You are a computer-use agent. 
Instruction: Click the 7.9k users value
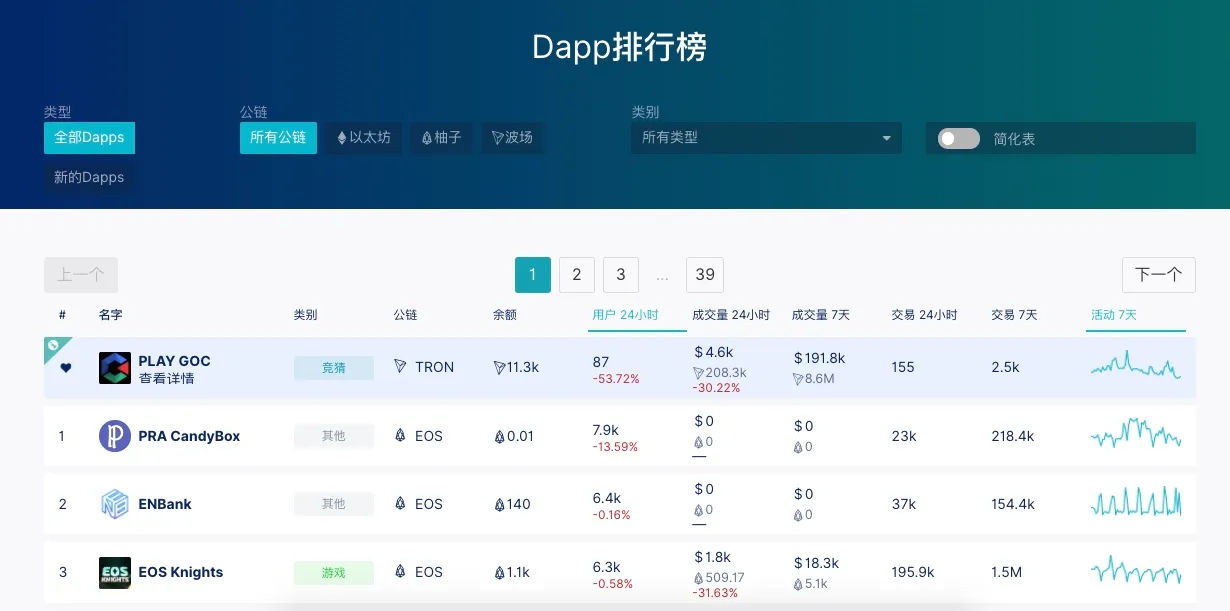tap(606, 430)
